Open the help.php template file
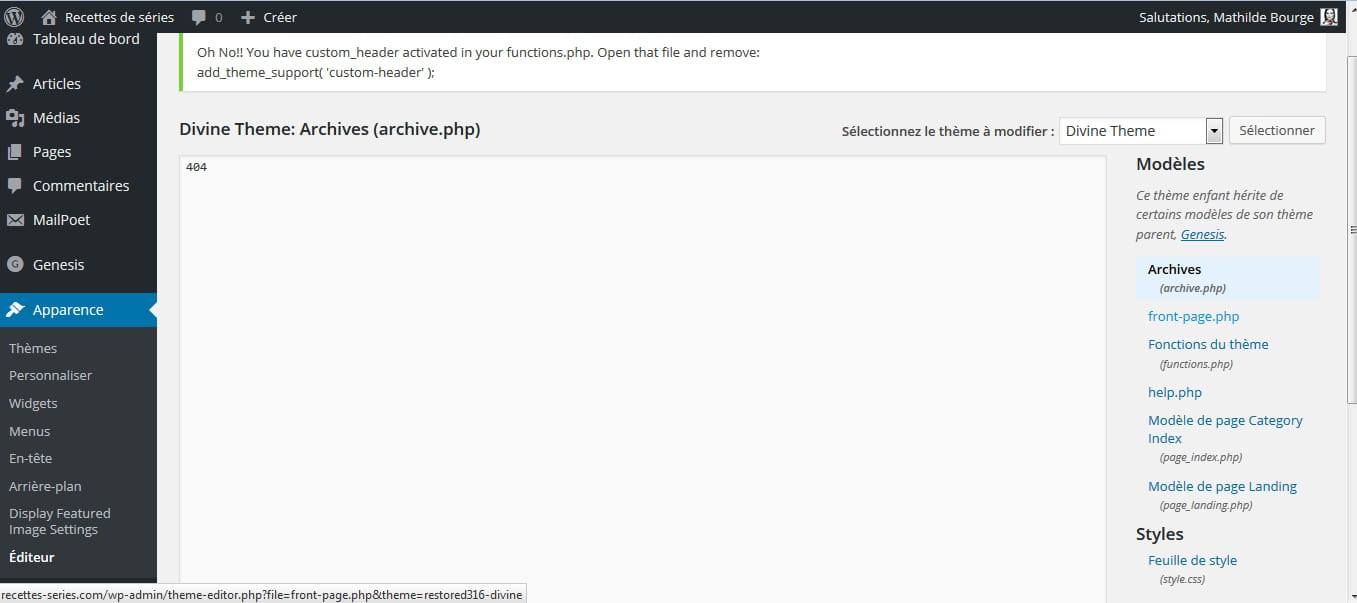Viewport: 1357px width, 603px height. pyautogui.click(x=1175, y=393)
